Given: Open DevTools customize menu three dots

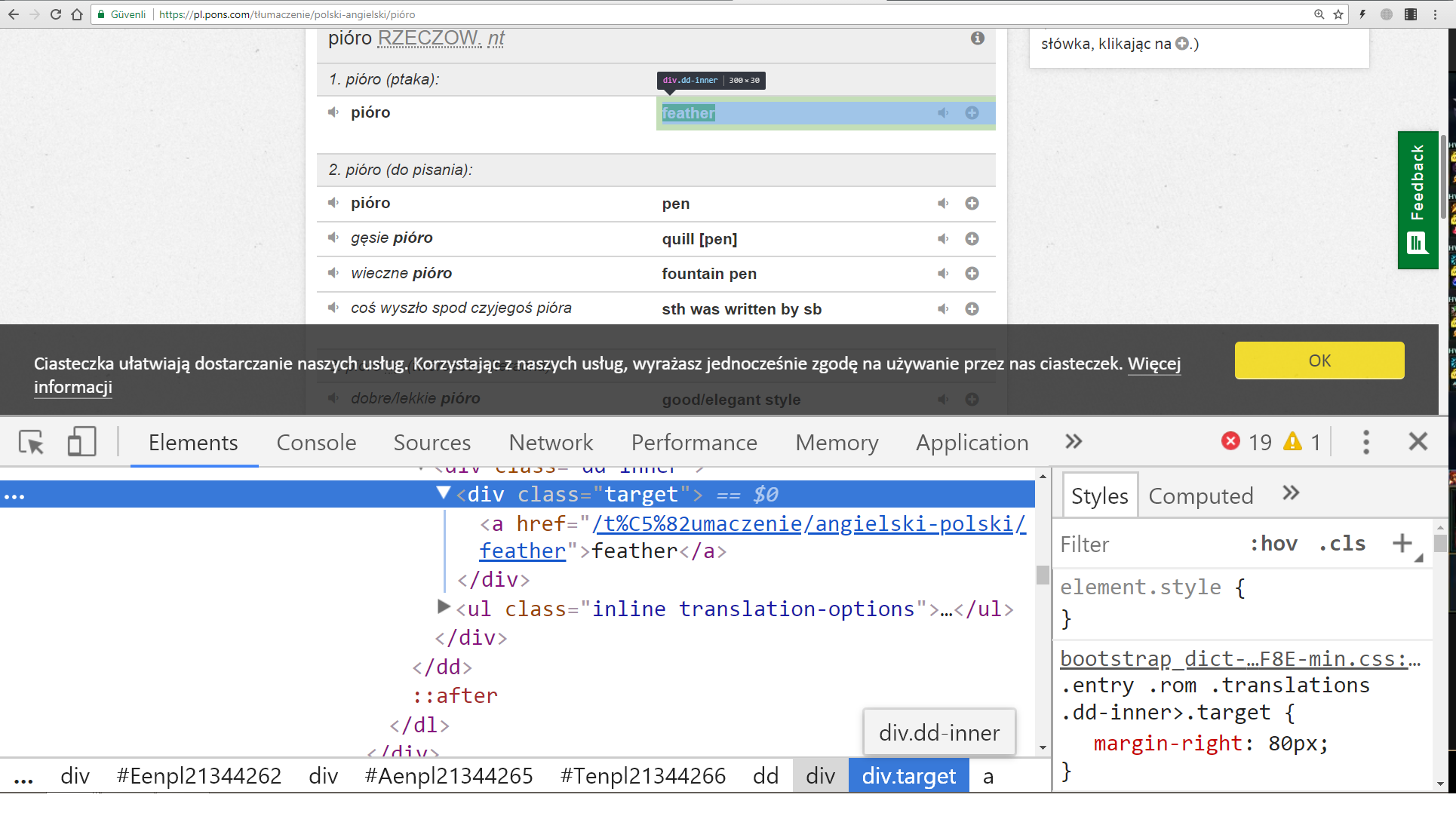Looking at the screenshot, I should (x=1366, y=442).
